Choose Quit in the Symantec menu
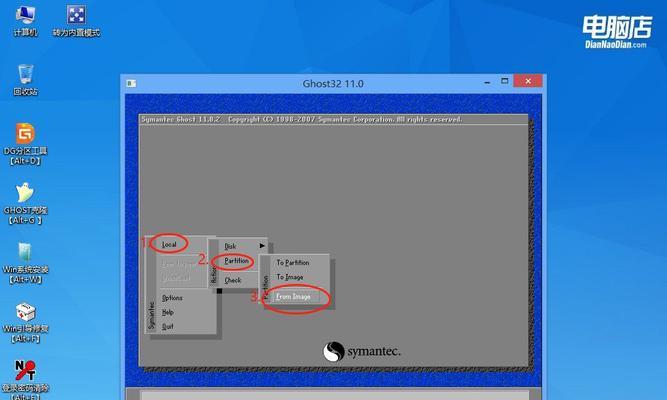This screenshot has width=667, height=400. [168, 326]
